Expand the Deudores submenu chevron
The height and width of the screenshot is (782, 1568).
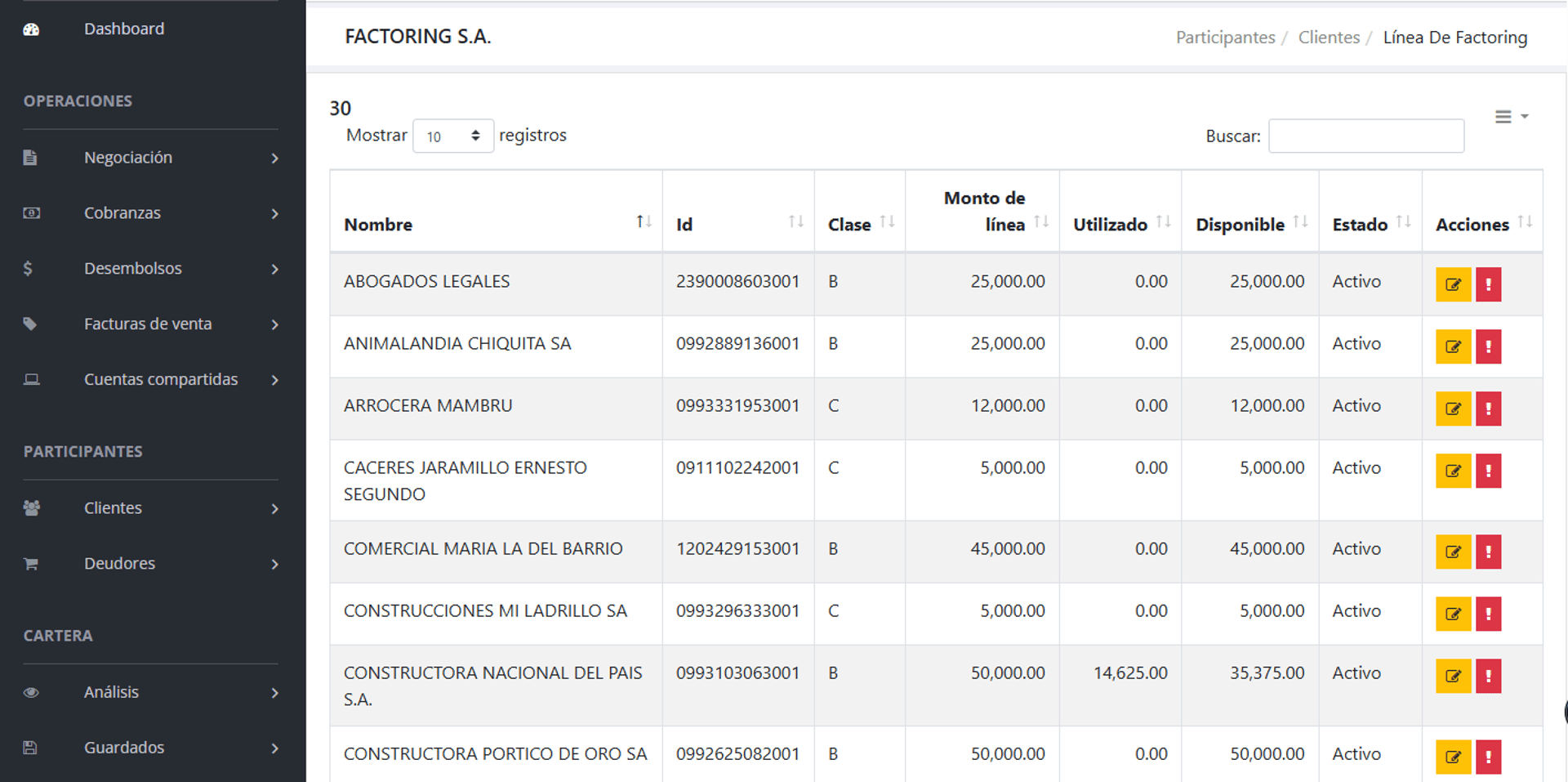tap(275, 565)
